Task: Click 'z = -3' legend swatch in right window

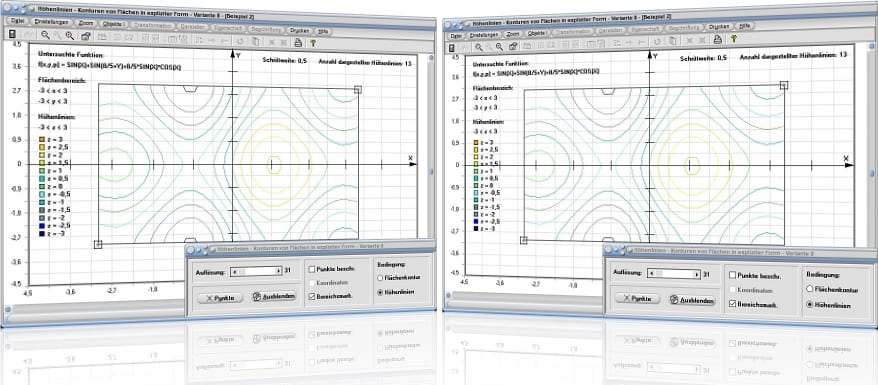Action: [476, 228]
